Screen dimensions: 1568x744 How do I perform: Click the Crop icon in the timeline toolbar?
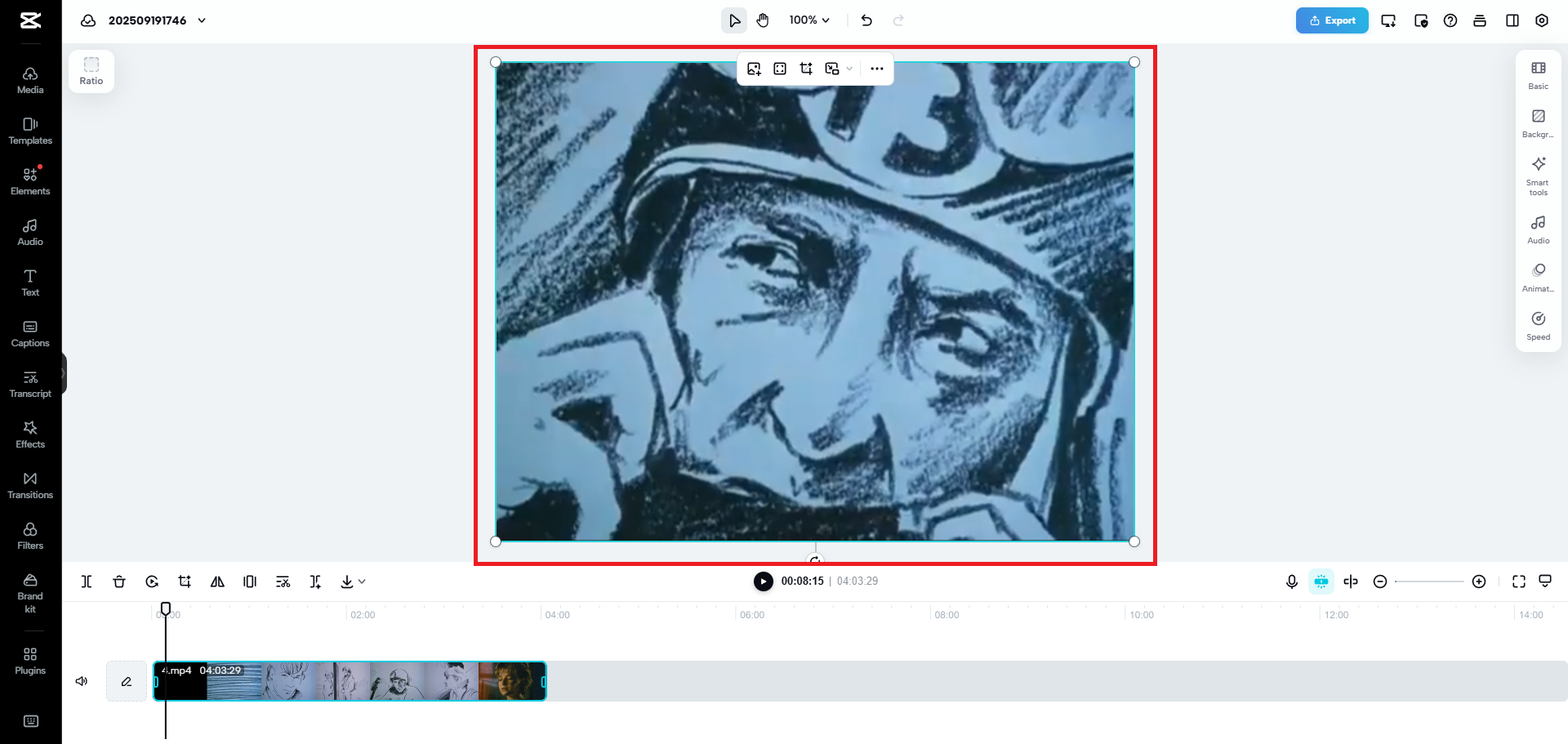[x=185, y=581]
